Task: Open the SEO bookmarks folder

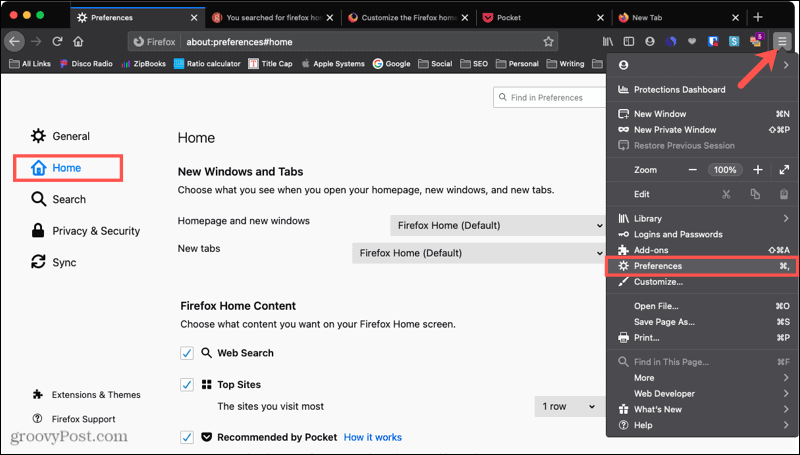Action: (474, 64)
